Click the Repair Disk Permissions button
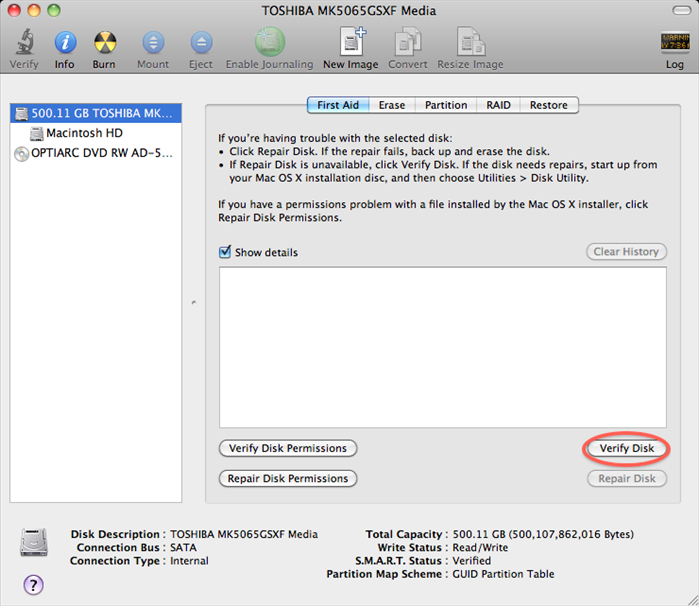This screenshot has width=699, height=606. pos(288,478)
